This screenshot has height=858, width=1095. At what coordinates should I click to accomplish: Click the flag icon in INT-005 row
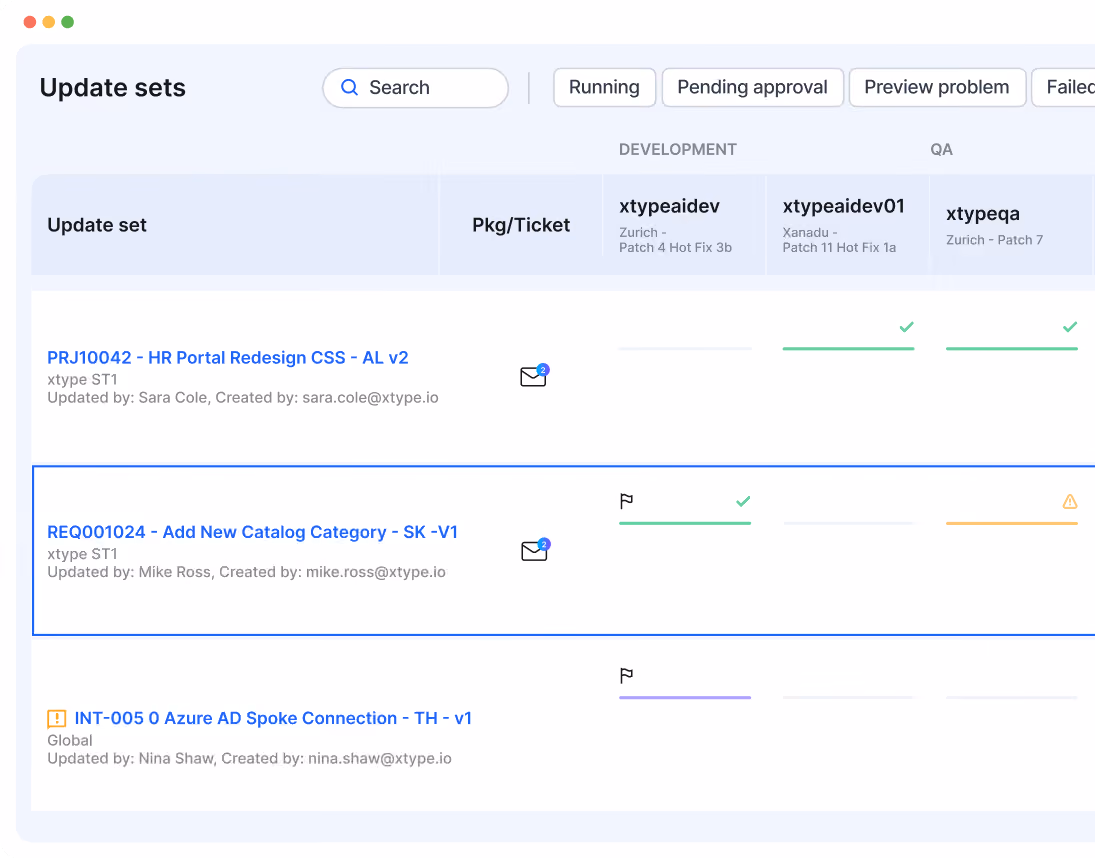[626, 675]
